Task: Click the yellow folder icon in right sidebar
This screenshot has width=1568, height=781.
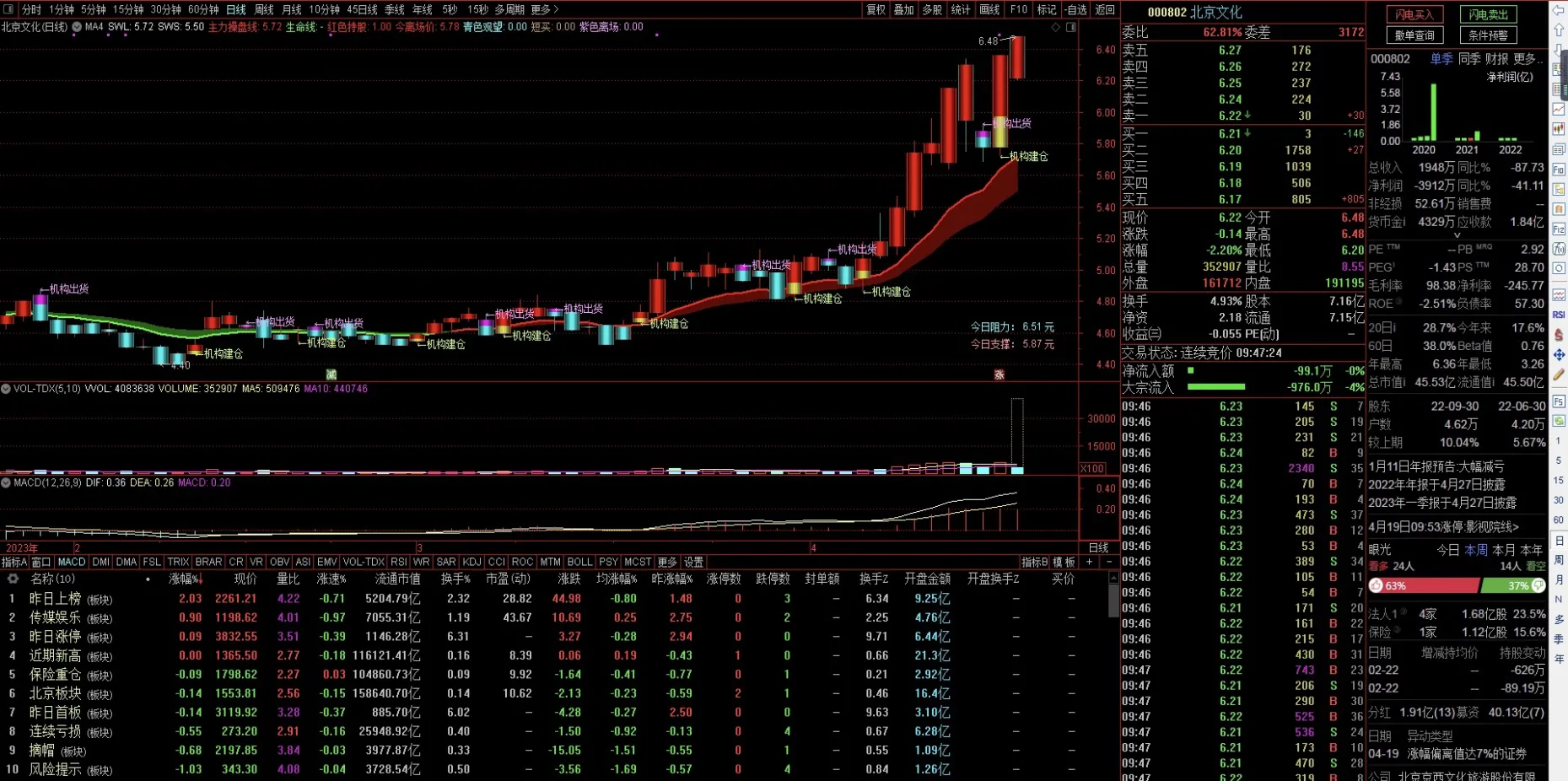Action: point(1559,188)
